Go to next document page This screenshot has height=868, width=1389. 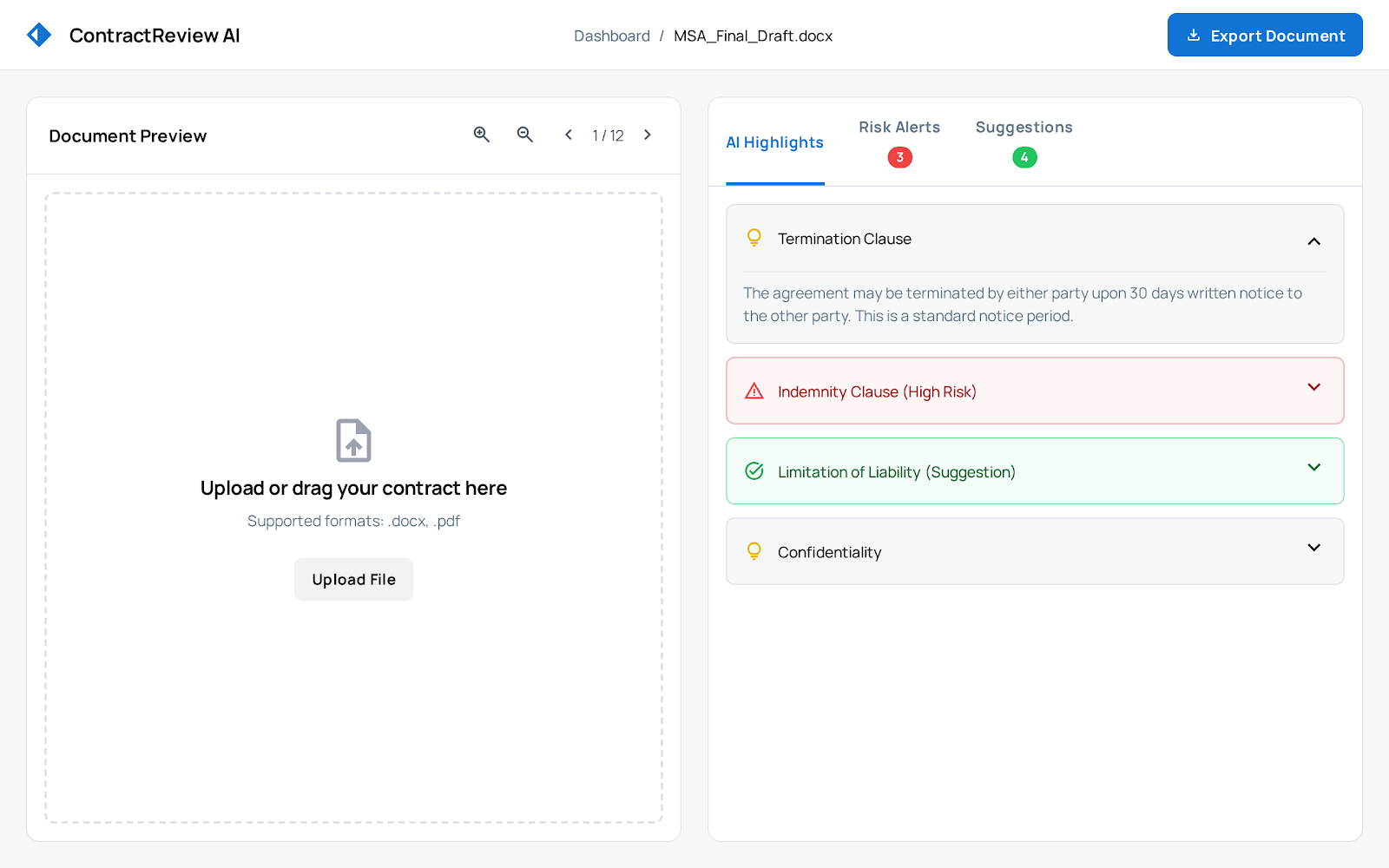[647, 135]
